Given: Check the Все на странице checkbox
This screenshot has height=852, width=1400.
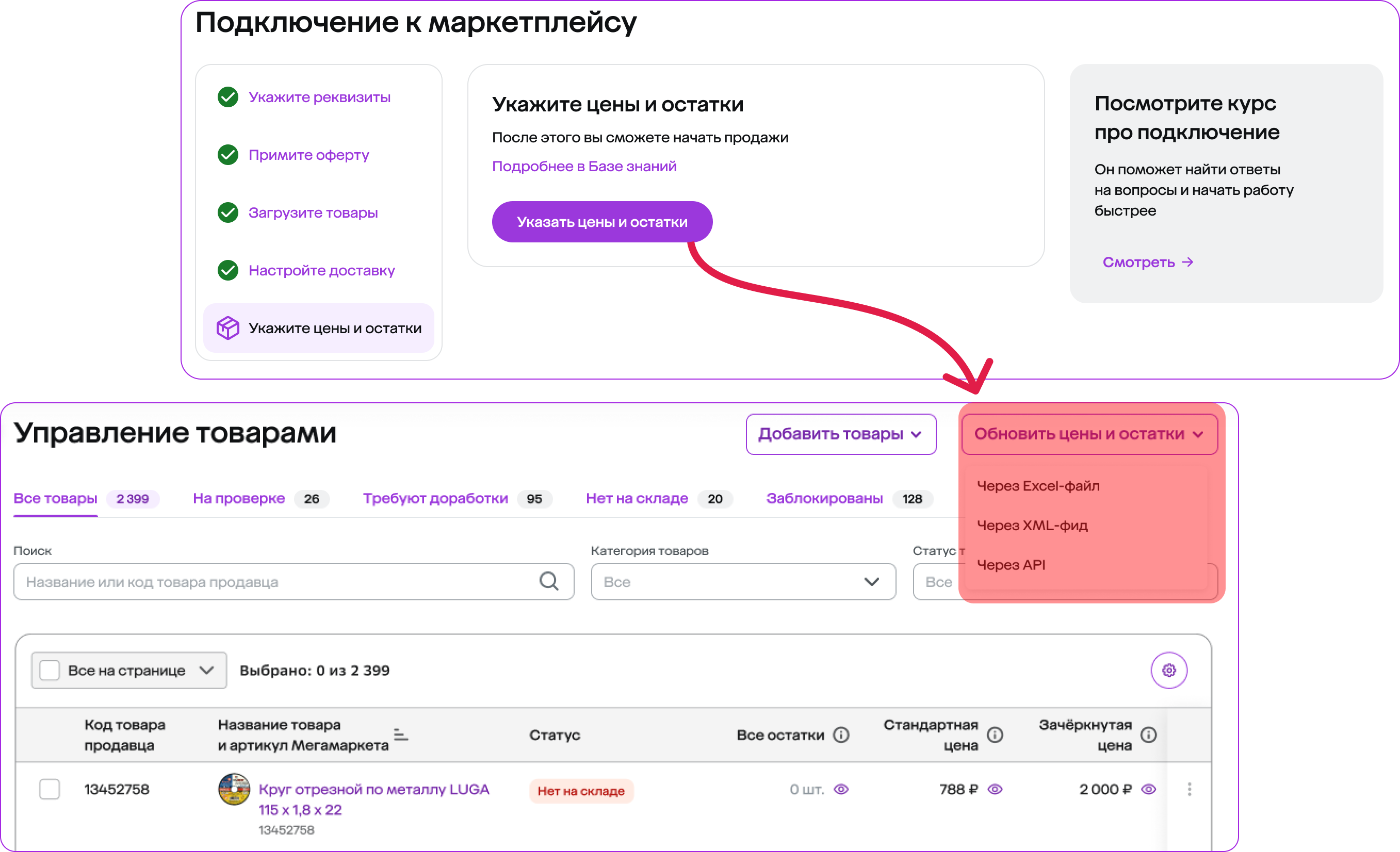Looking at the screenshot, I should [x=50, y=670].
